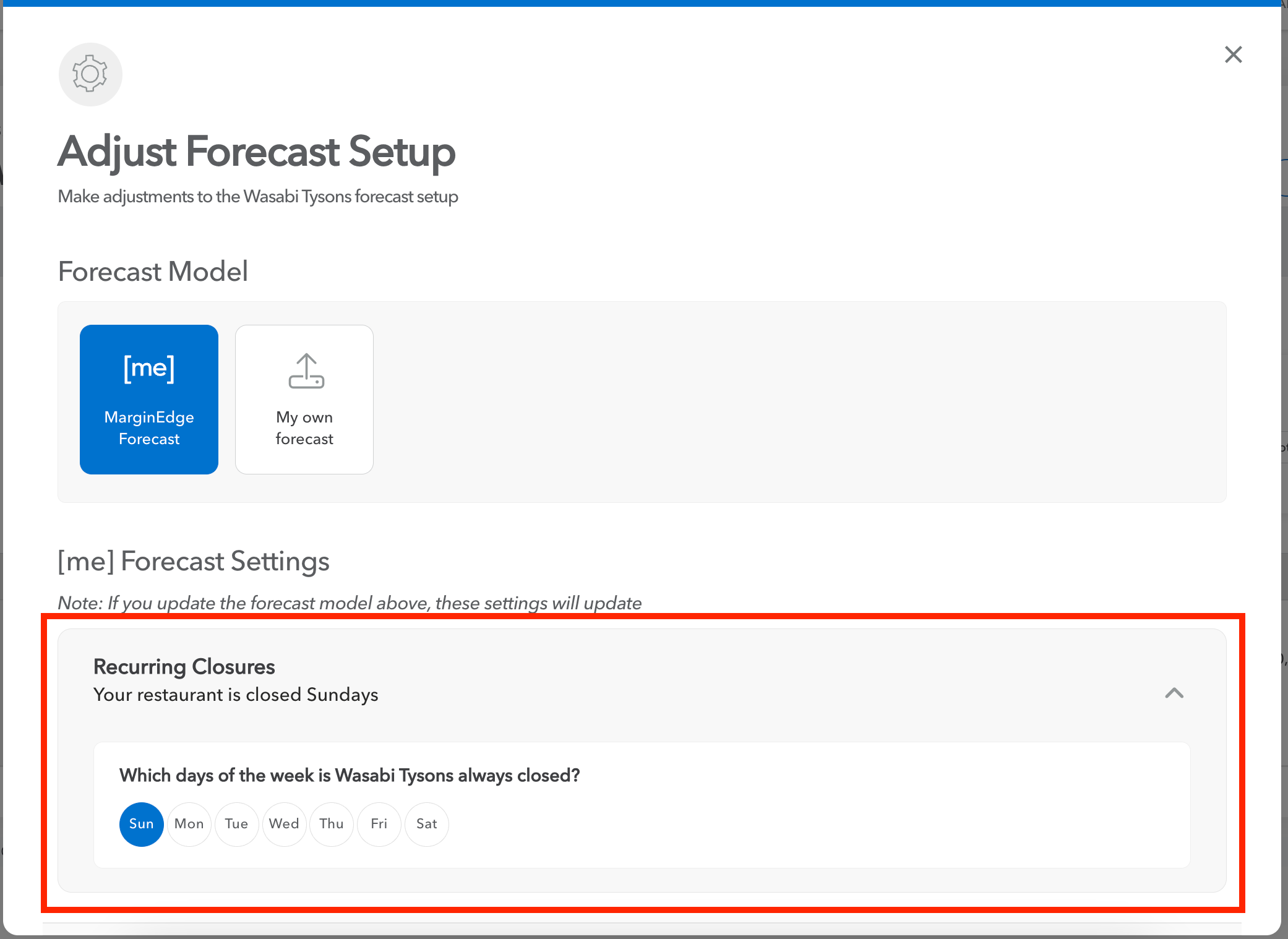The width and height of the screenshot is (1288, 939).
Task: Click the gear settings icon
Action: tap(90, 74)
